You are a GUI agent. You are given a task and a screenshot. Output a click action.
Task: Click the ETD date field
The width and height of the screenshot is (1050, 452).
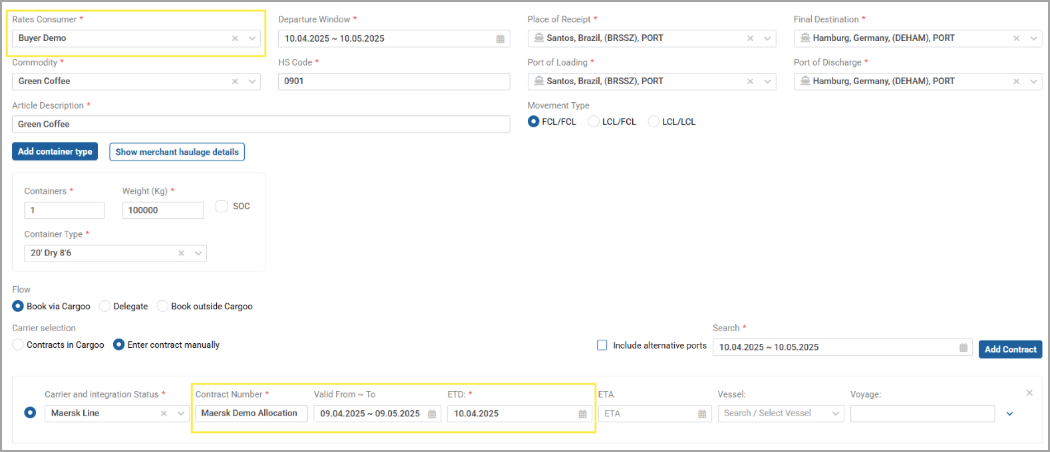point(520,413)
